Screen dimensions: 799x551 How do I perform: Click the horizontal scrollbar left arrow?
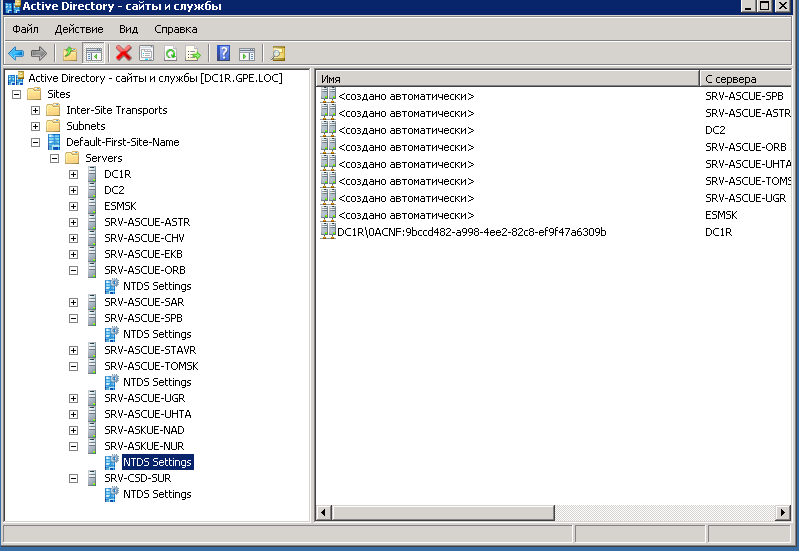(x=324, y=512)
